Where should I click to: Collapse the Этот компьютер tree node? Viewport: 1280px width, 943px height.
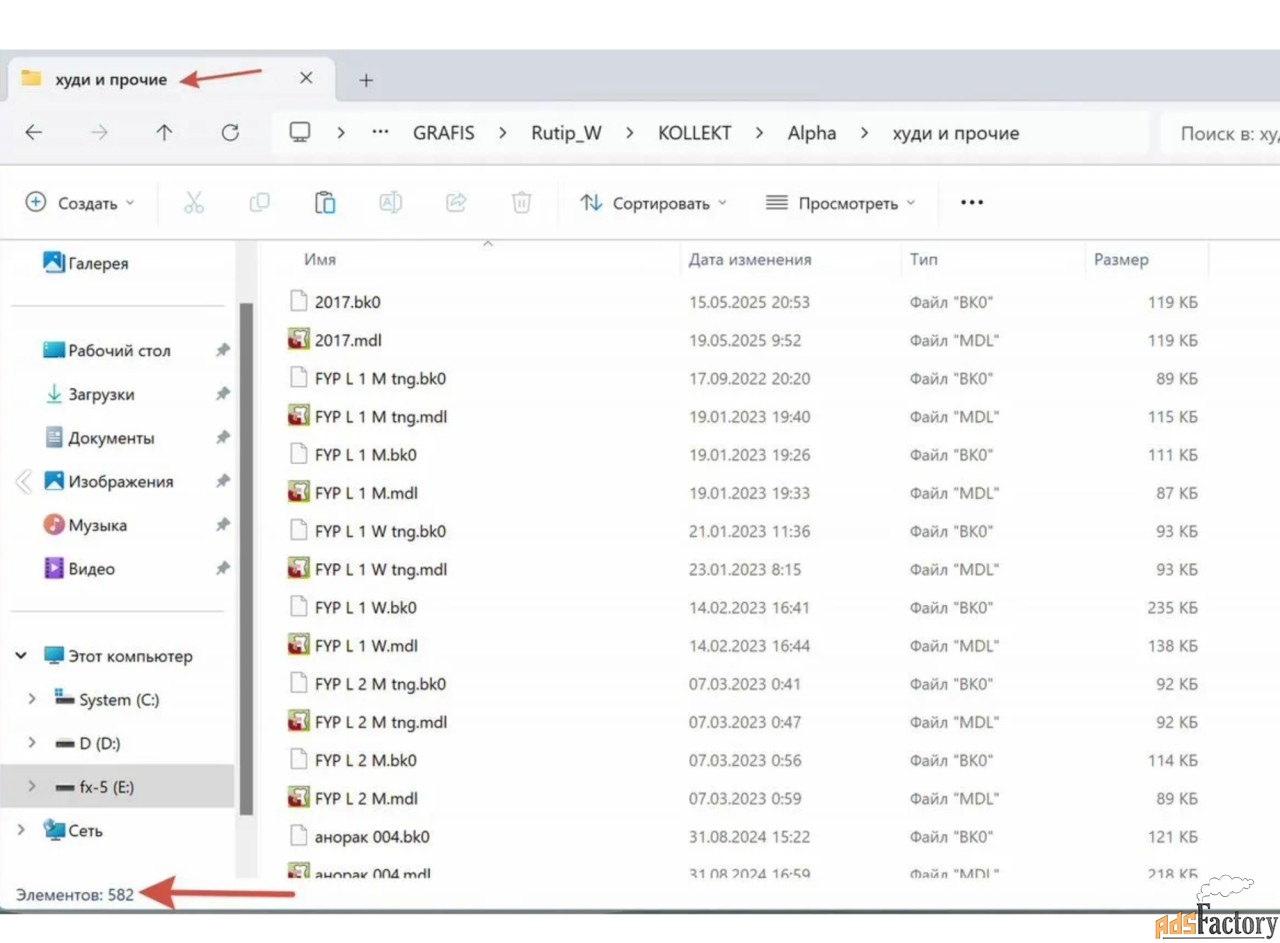coord(21,656)
